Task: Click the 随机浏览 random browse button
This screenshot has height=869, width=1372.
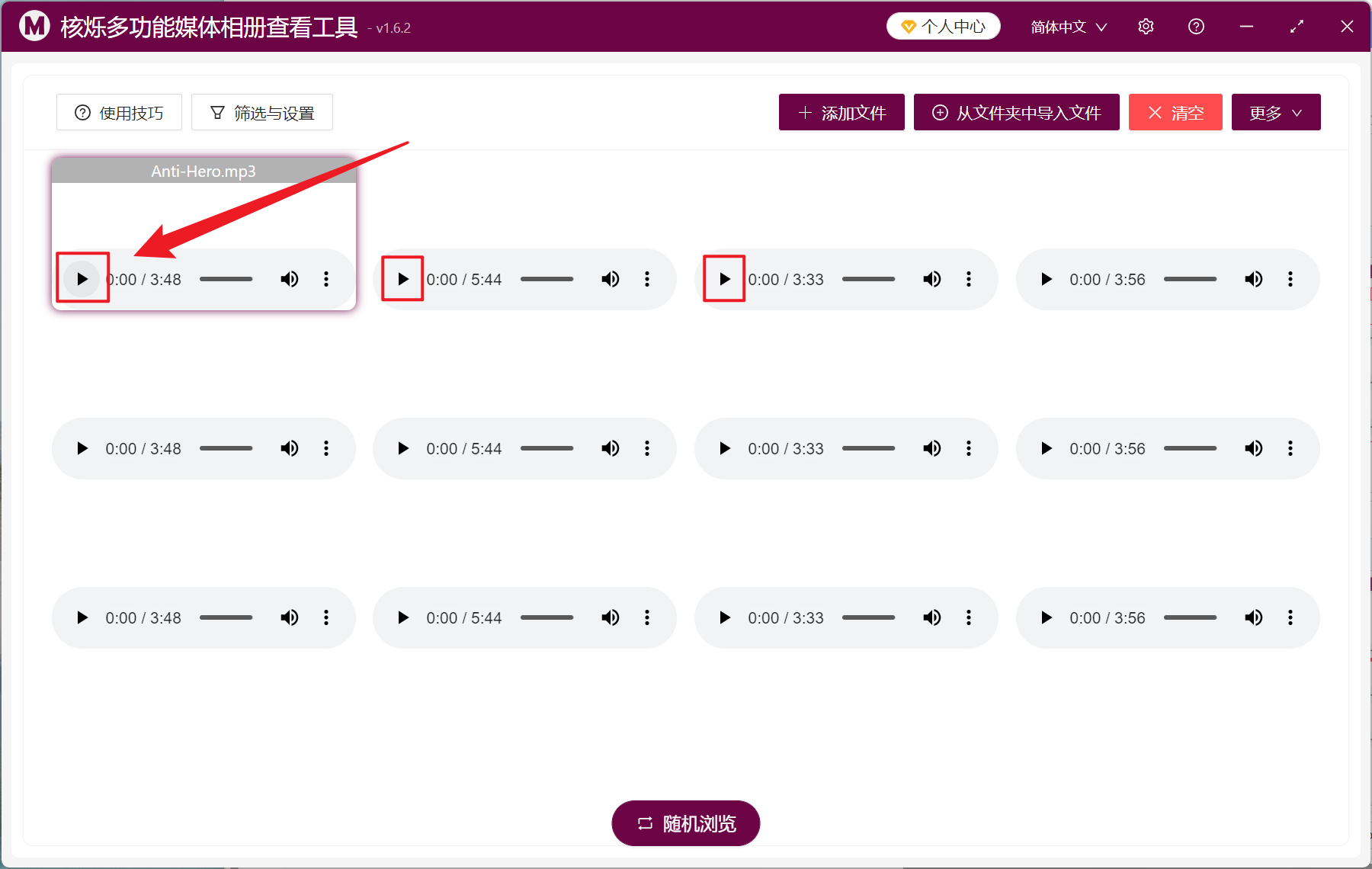Action: coord(684,823)
